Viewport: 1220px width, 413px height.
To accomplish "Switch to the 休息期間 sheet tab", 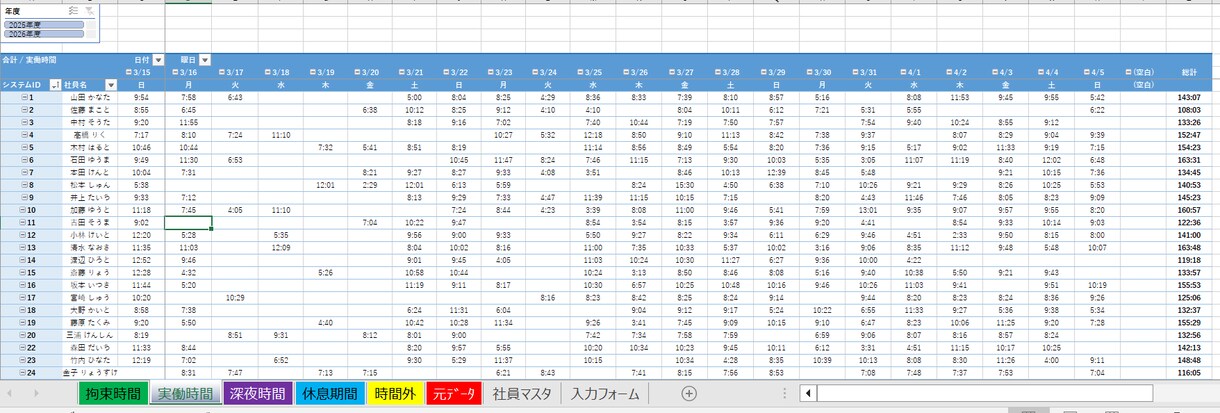I will 329,394.
